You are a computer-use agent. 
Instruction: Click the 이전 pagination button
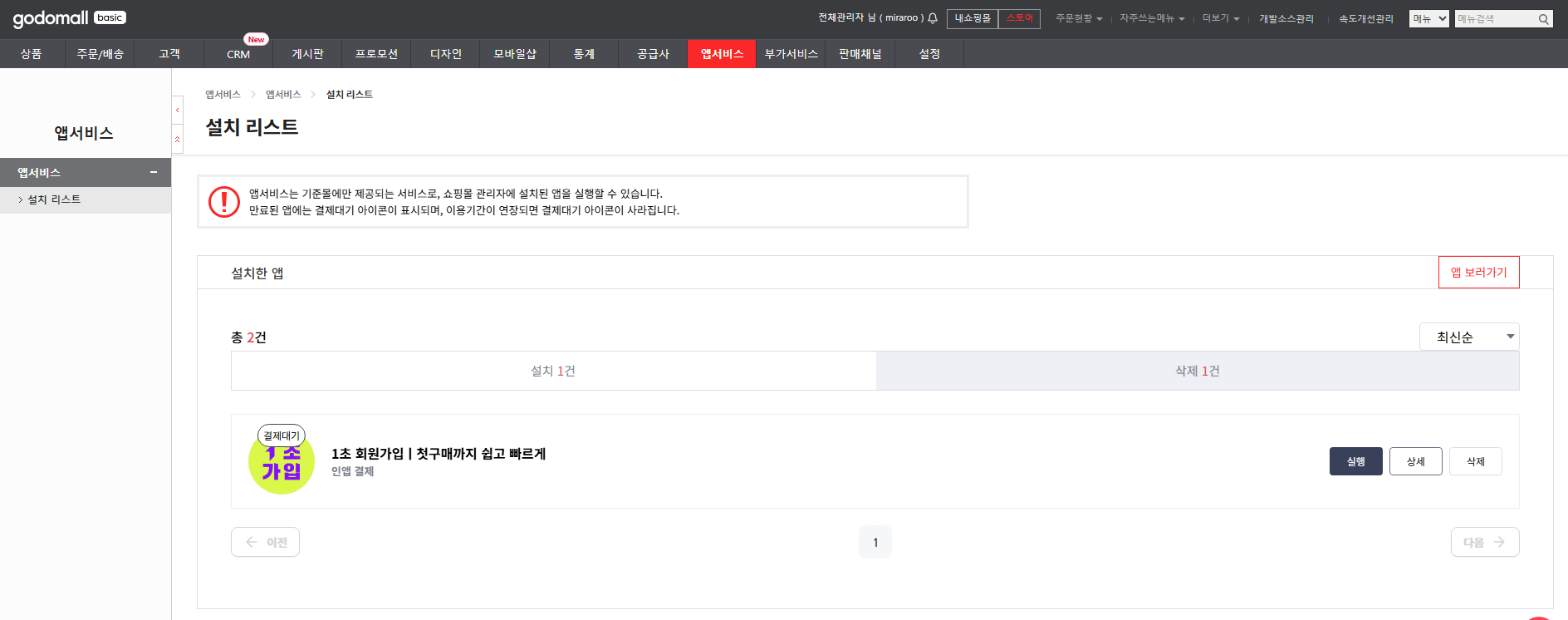click(265, 542)
